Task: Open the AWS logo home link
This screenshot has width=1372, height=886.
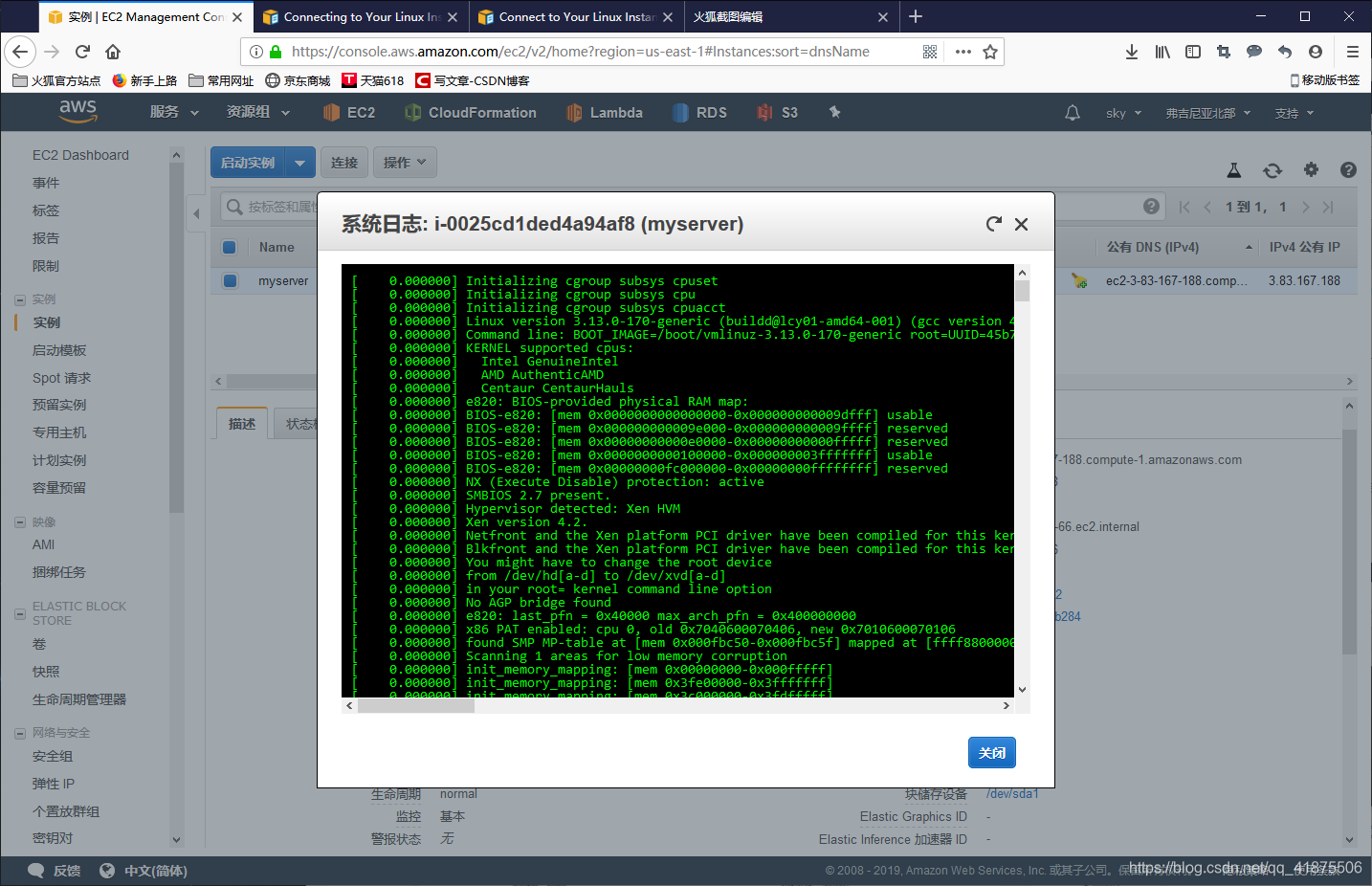Action: tap(77, 112)
